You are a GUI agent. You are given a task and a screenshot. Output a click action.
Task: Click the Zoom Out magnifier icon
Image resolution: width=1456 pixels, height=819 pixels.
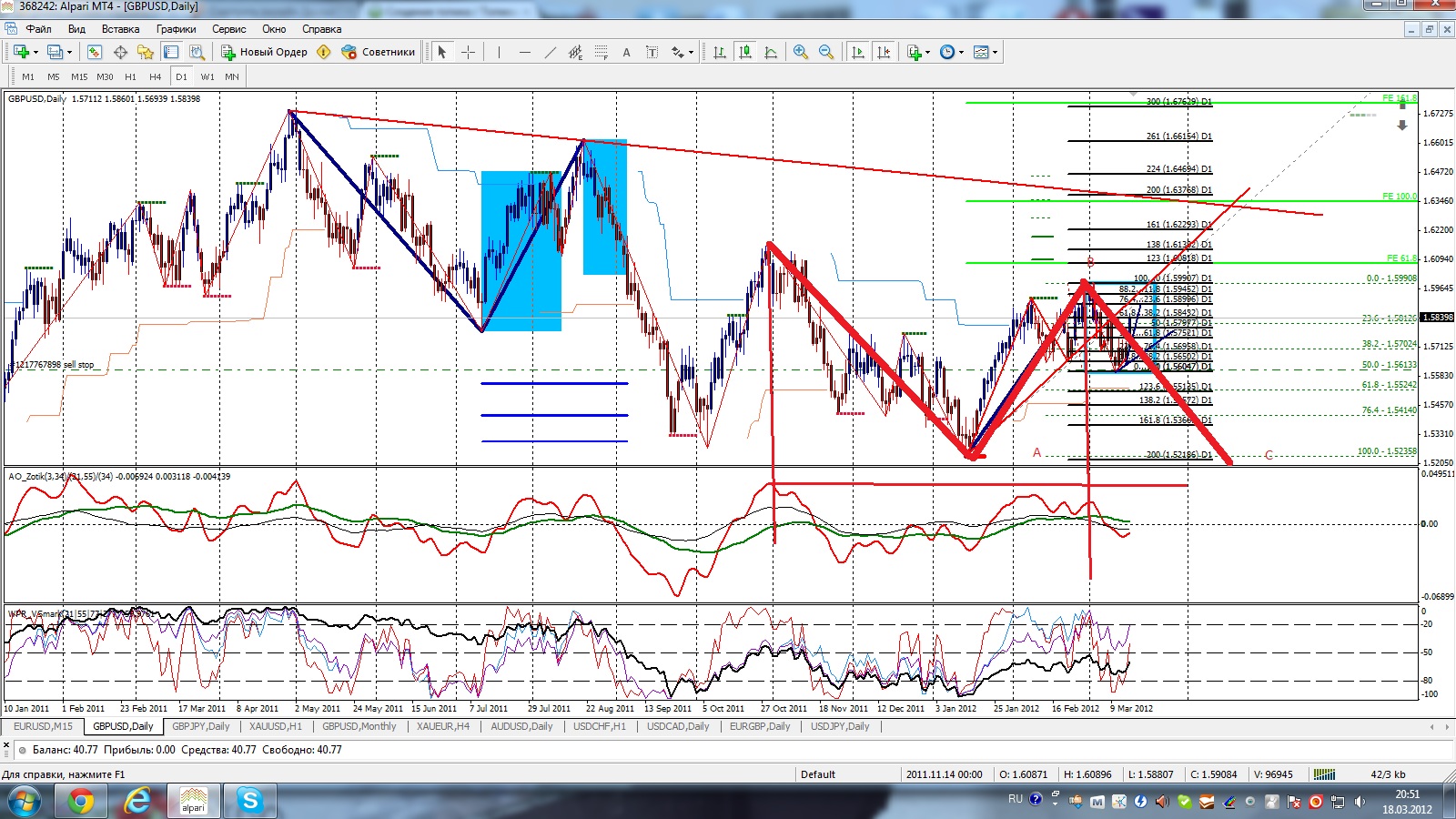[x=826, y=53]
